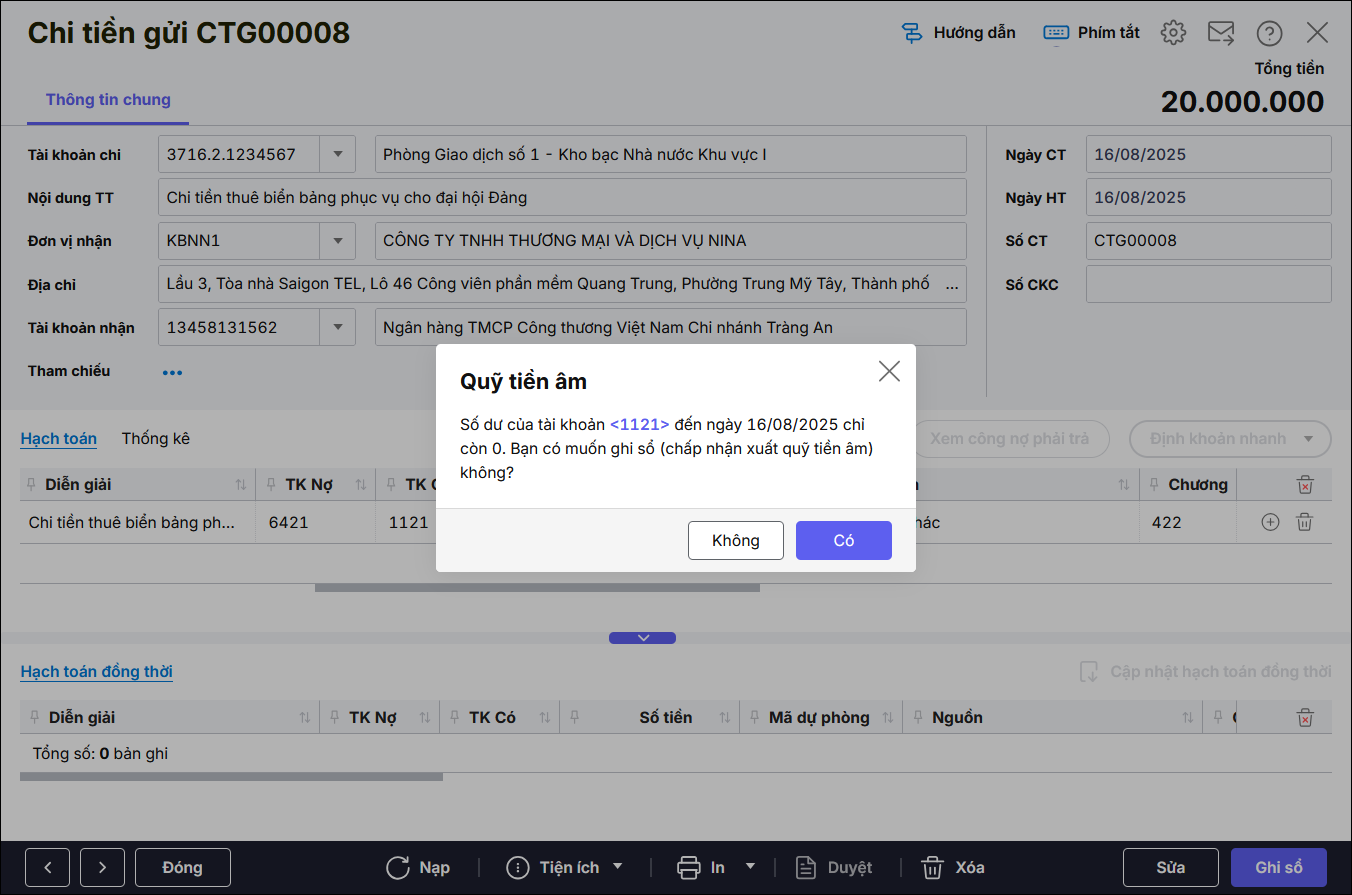Open the Tiện ích utilities menu
This screenshot has width=1352, height=895.
pyautogui.click(x=565, y=868)
